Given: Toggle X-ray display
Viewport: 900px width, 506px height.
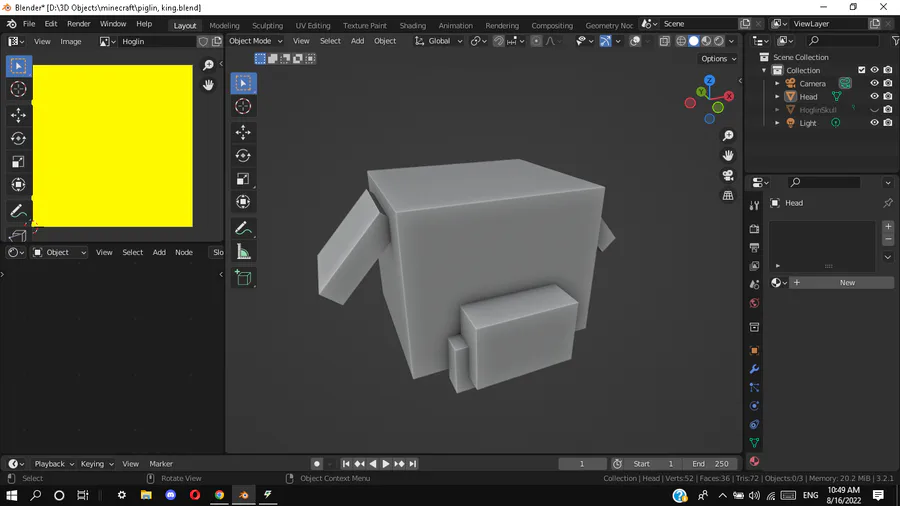Looking at the screenshot, I should tap(664, 41).
